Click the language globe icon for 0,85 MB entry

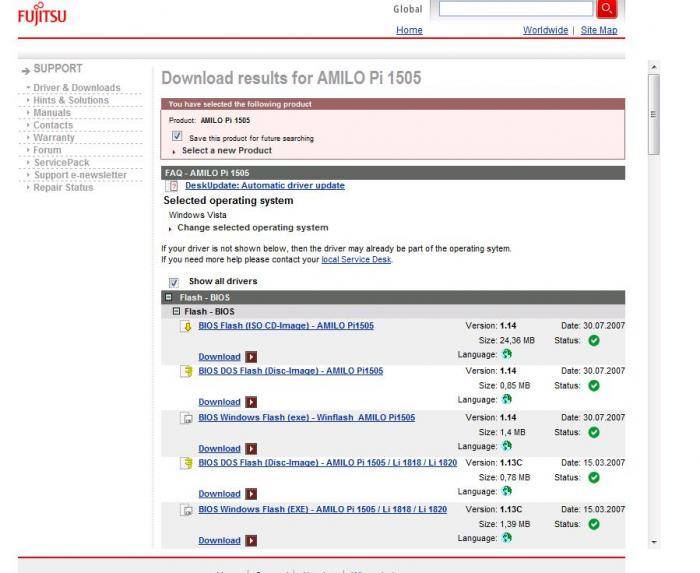tap(506, 399)
